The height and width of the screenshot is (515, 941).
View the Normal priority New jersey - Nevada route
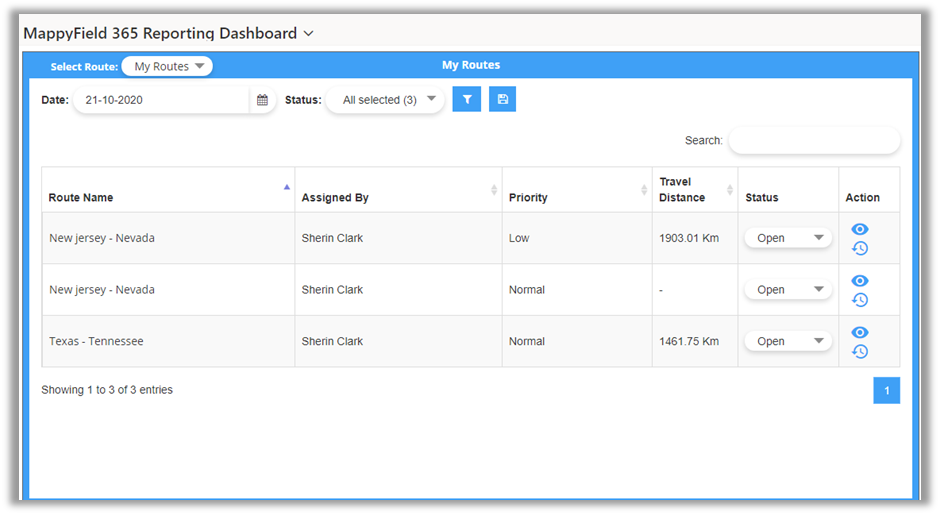click(860, 281)
